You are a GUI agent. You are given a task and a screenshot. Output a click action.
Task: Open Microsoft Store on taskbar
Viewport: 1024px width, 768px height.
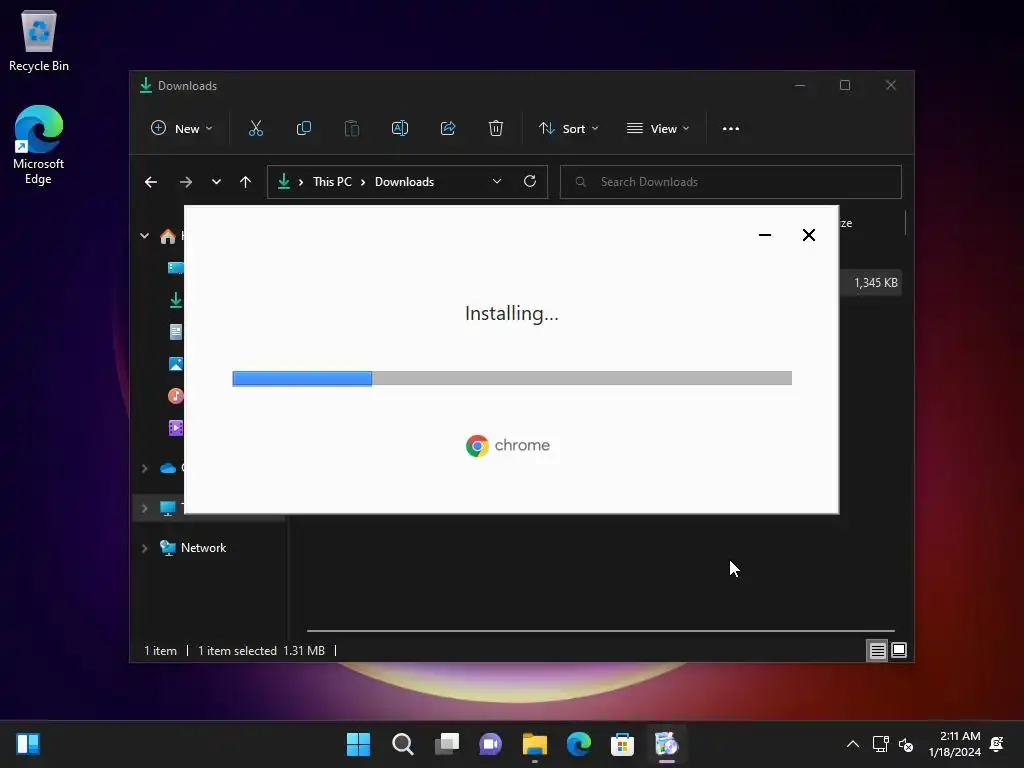pos(622,744)
